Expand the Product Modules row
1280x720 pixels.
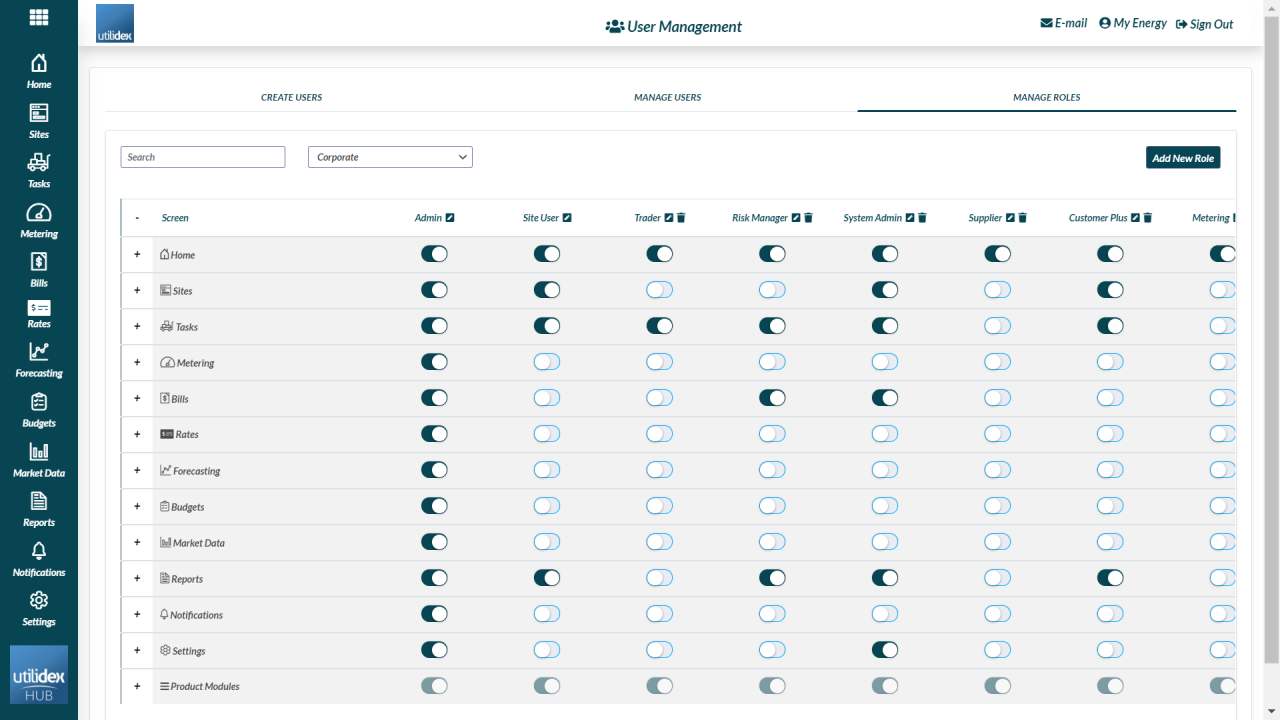click(136, 686)
